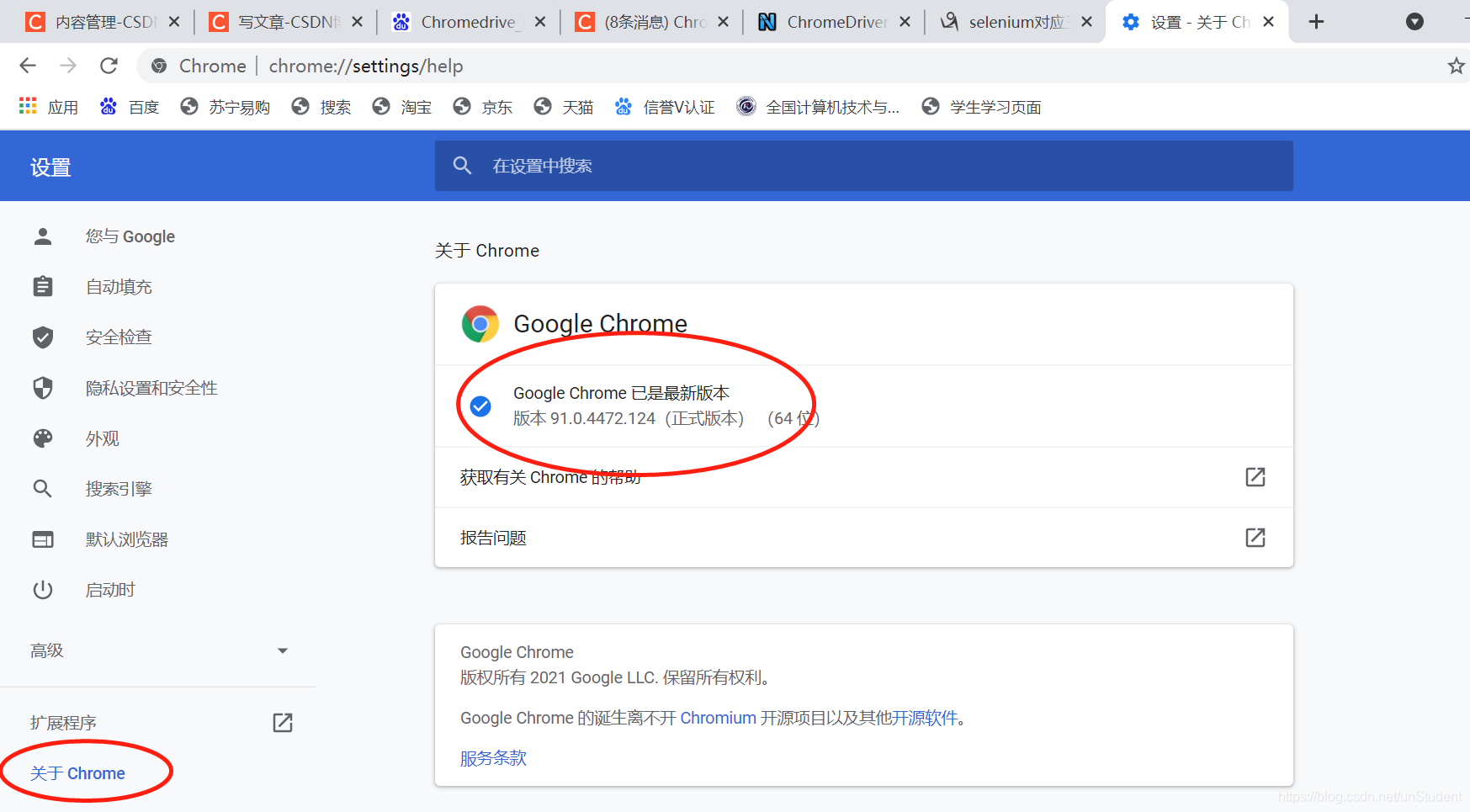Open 扩展程序 extensions link
Viewport: 1470px width, 812px height.
pyautogui.click(x=64, y=723)
